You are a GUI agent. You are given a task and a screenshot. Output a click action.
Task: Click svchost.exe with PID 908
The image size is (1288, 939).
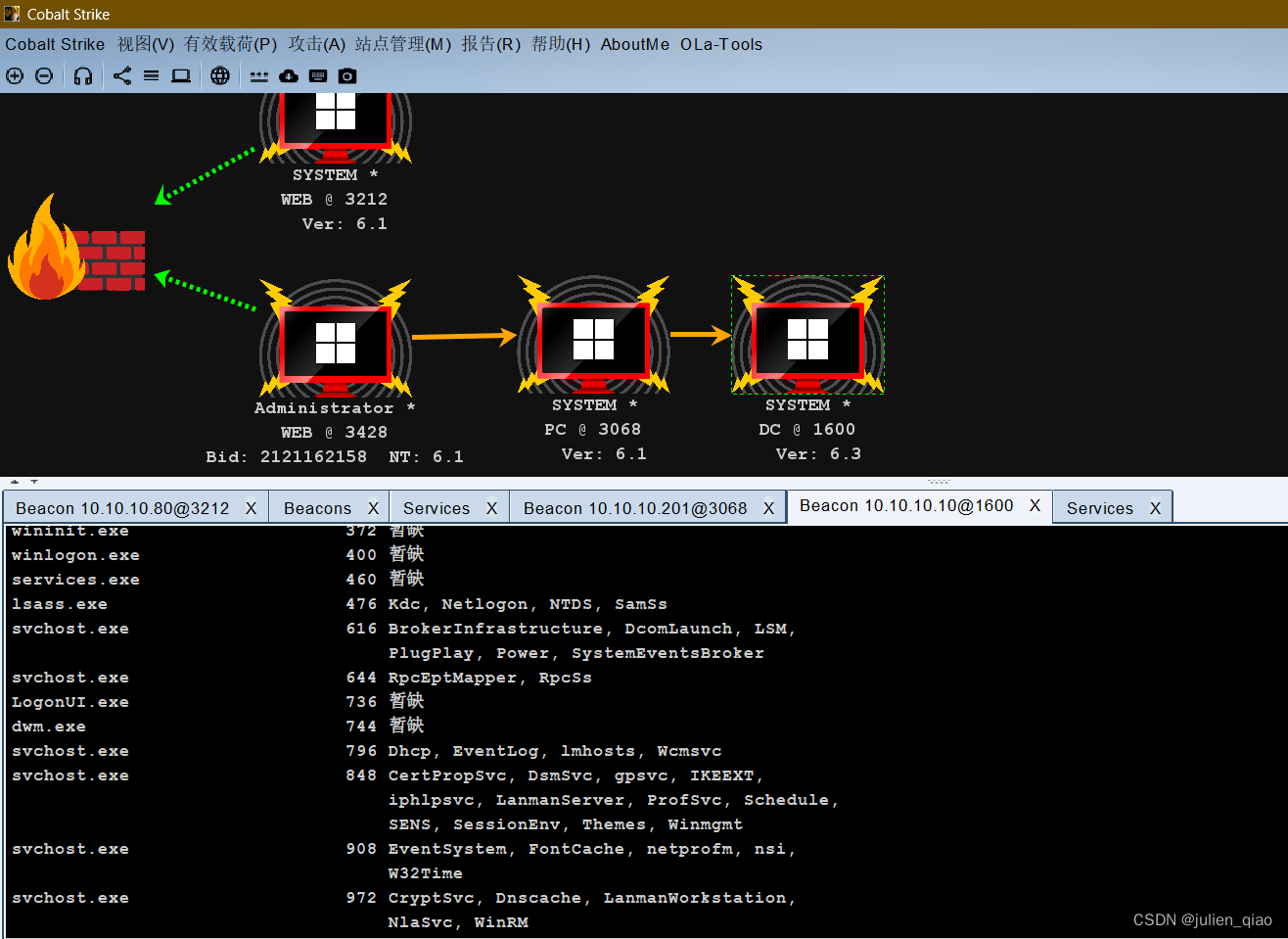click(x=70, y=849)
